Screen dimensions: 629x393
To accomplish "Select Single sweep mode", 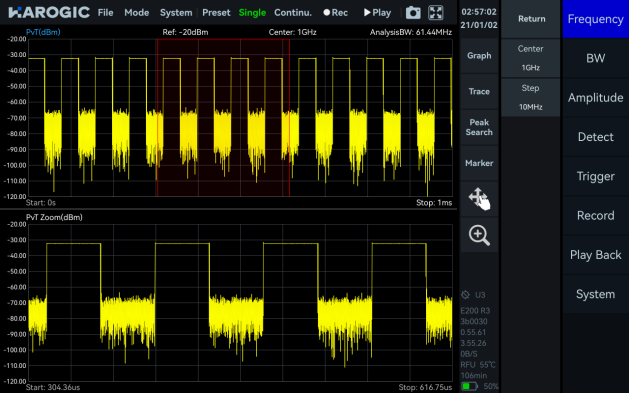I will tap(252, 13).
